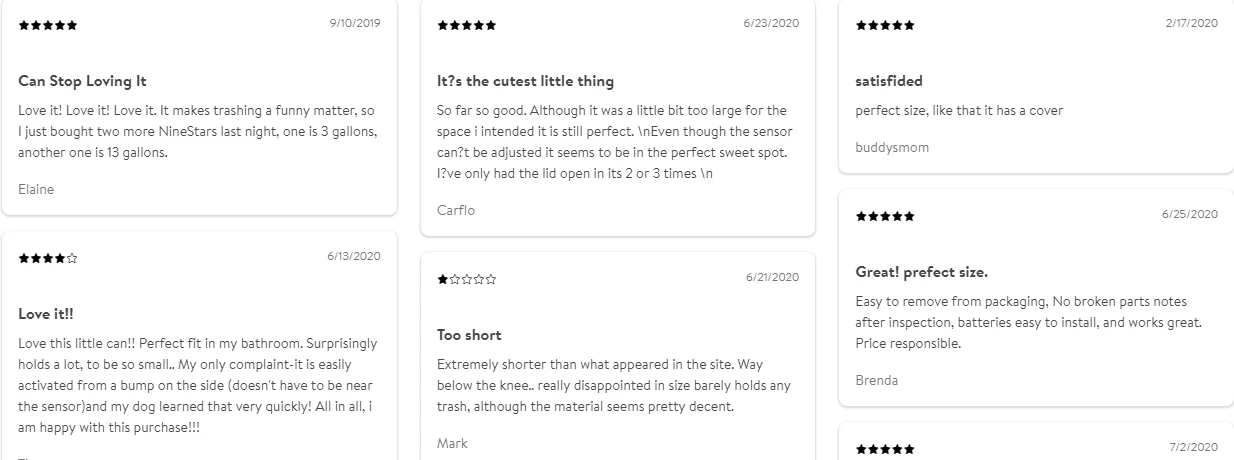Click reviewer name 'Mark'
The width and height of the screenshot is (1234, 460).
(x=452, y=443)
